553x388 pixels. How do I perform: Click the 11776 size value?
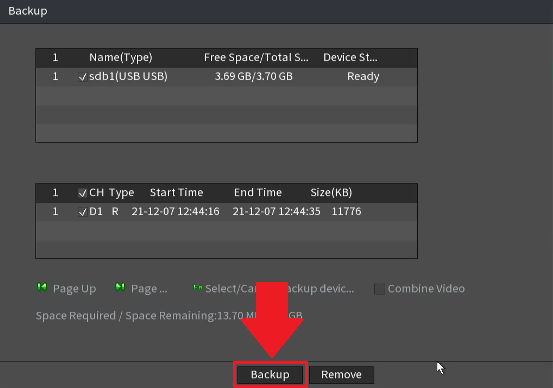pos(346,211)
